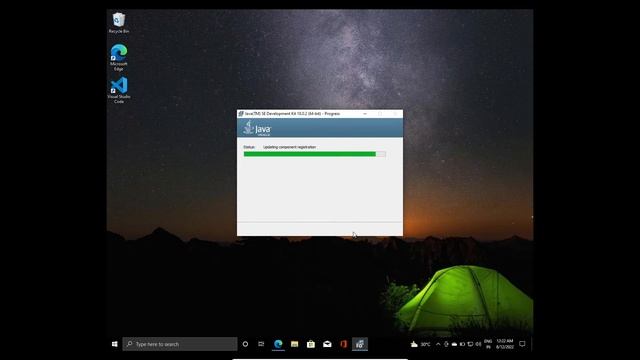Open Microsoft Store from the taskbar

pos(311,344)
